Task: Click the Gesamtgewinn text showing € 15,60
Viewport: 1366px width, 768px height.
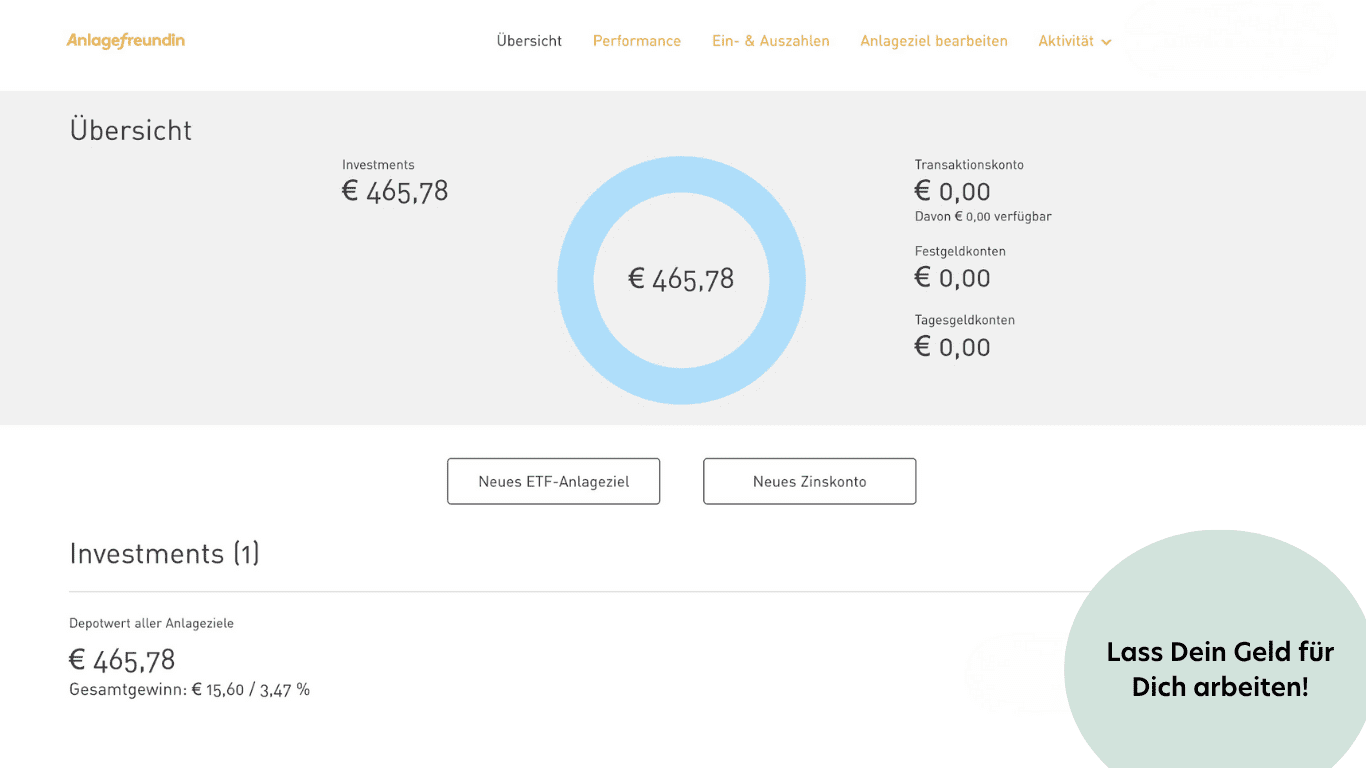Action: pos(189,689)
